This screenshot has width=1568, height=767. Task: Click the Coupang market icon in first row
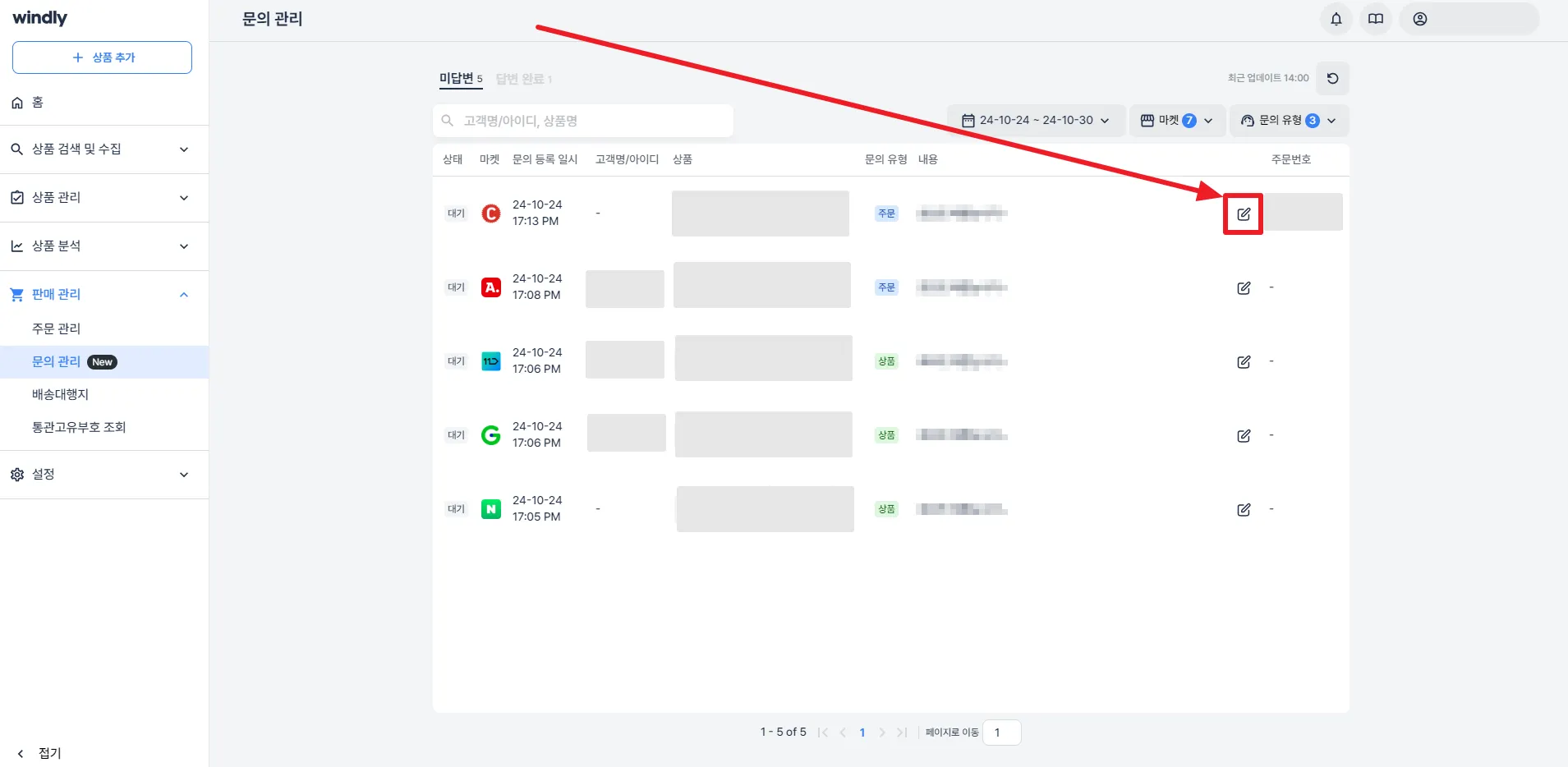point(491,214)
